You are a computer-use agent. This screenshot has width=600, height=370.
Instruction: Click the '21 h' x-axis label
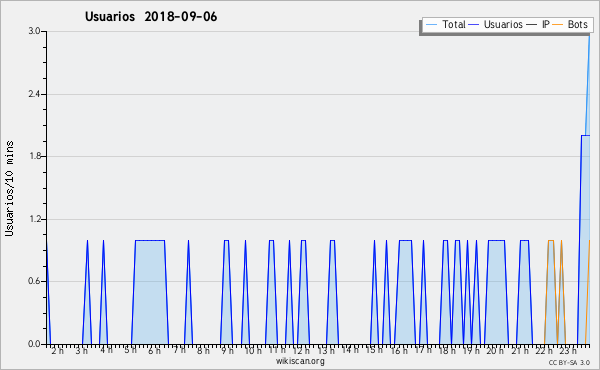click(520, 351)
